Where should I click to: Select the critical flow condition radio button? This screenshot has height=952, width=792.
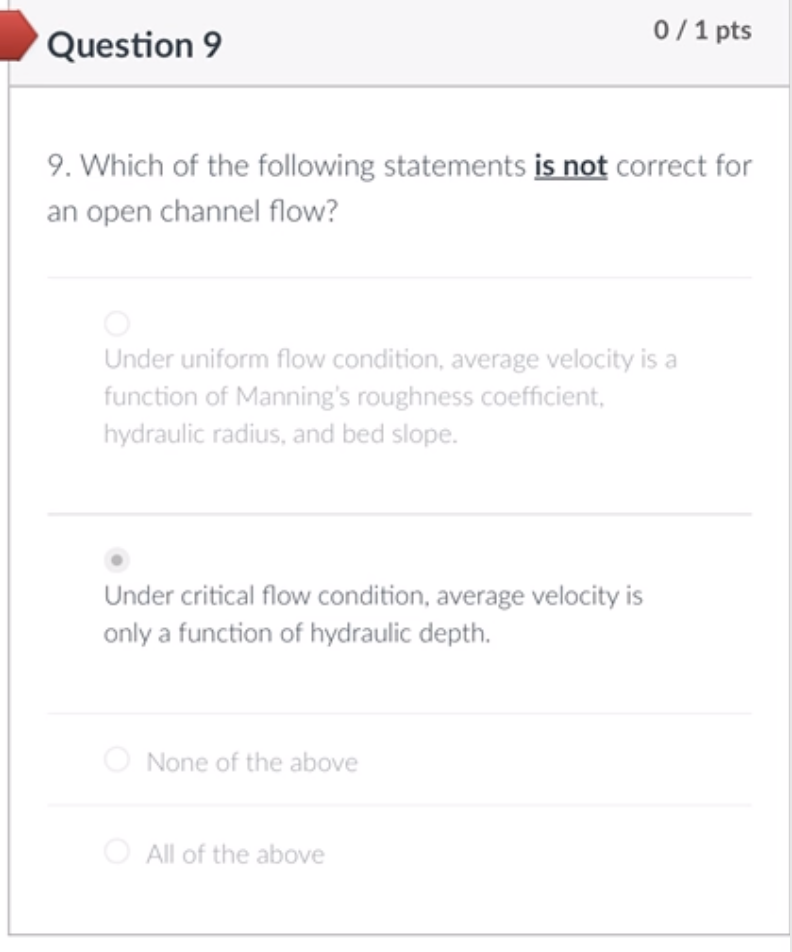click(x=117, y=558)
